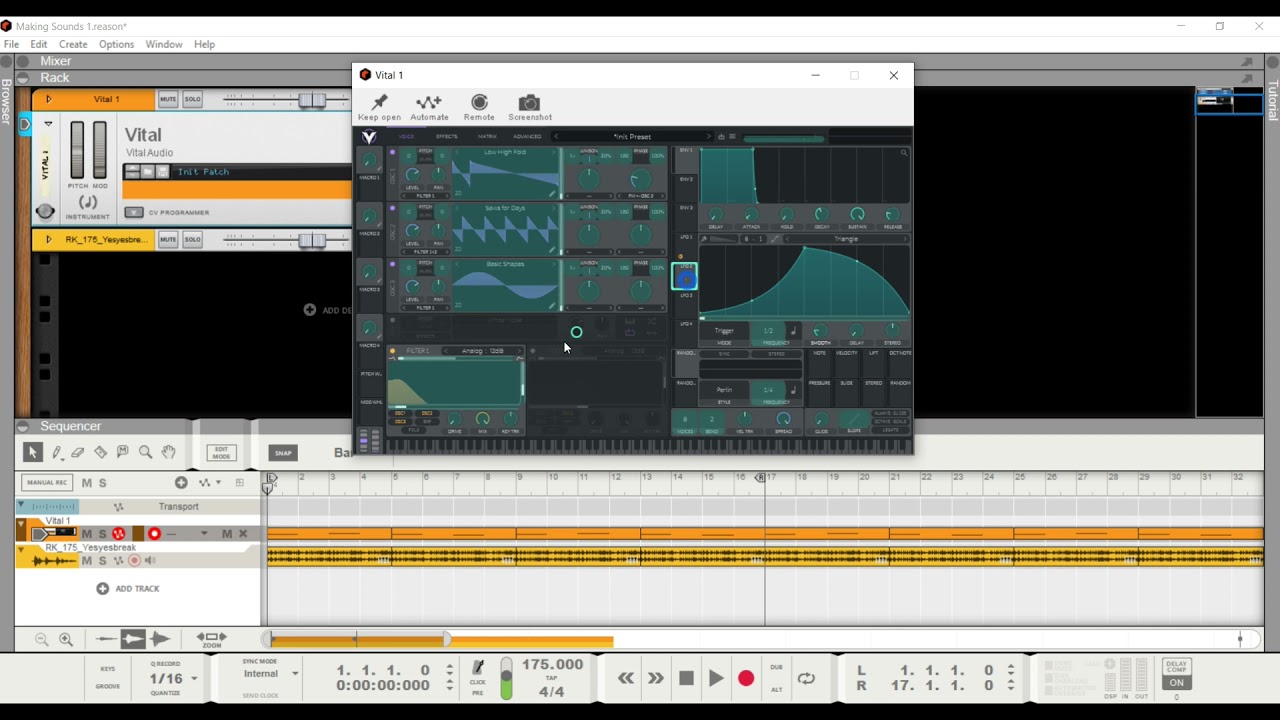Open the CV Programmer fold button
The height and width of the screenshot is (720, 1280).
[x=134, y=212]
